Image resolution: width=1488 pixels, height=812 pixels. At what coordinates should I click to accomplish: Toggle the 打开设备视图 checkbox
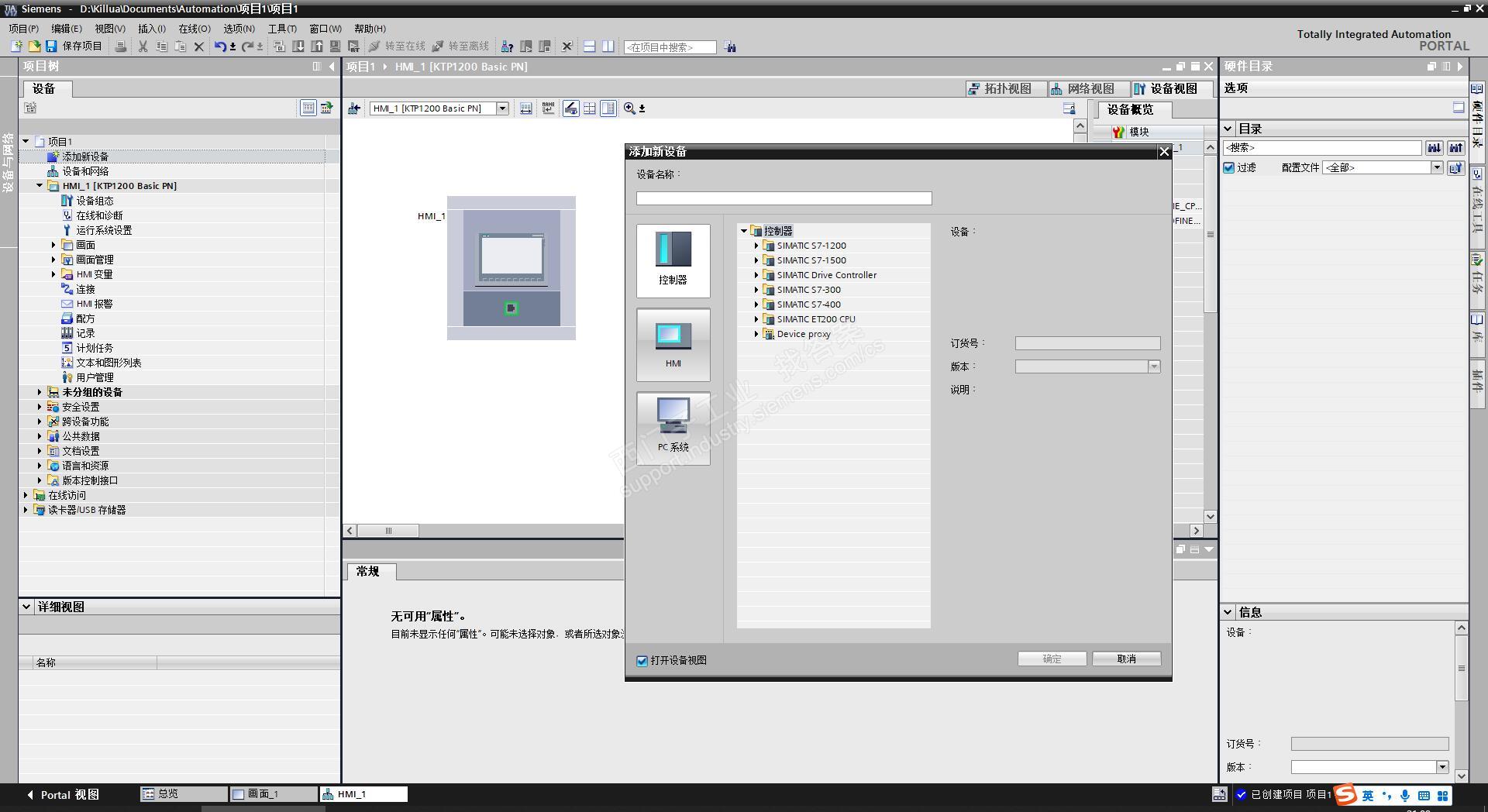642,661
